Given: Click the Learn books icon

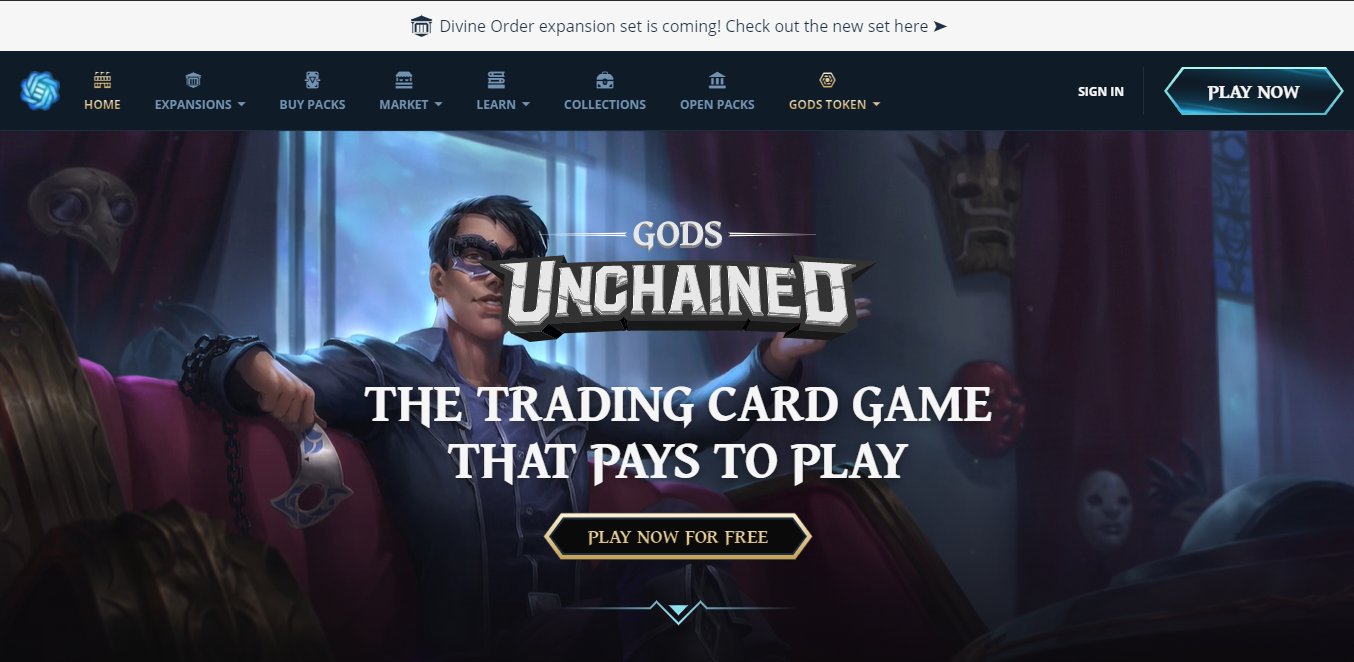Looking at the screenshot, I should [496, 80].
